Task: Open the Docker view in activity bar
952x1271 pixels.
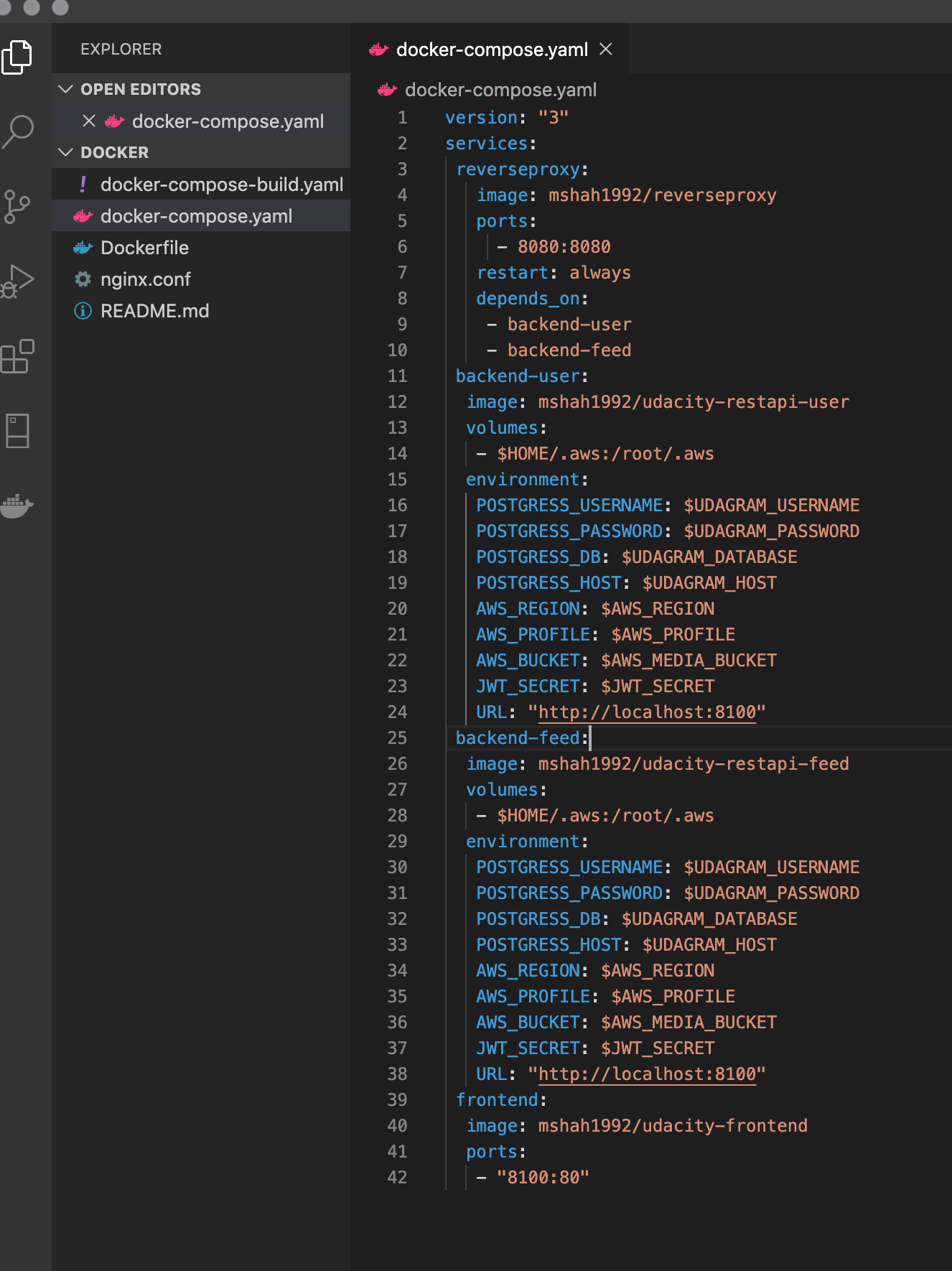Action: click(x=17, y=506)
